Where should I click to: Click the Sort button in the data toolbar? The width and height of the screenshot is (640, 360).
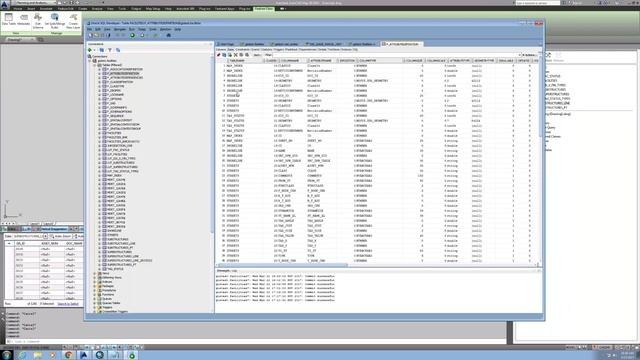(257, 55)
